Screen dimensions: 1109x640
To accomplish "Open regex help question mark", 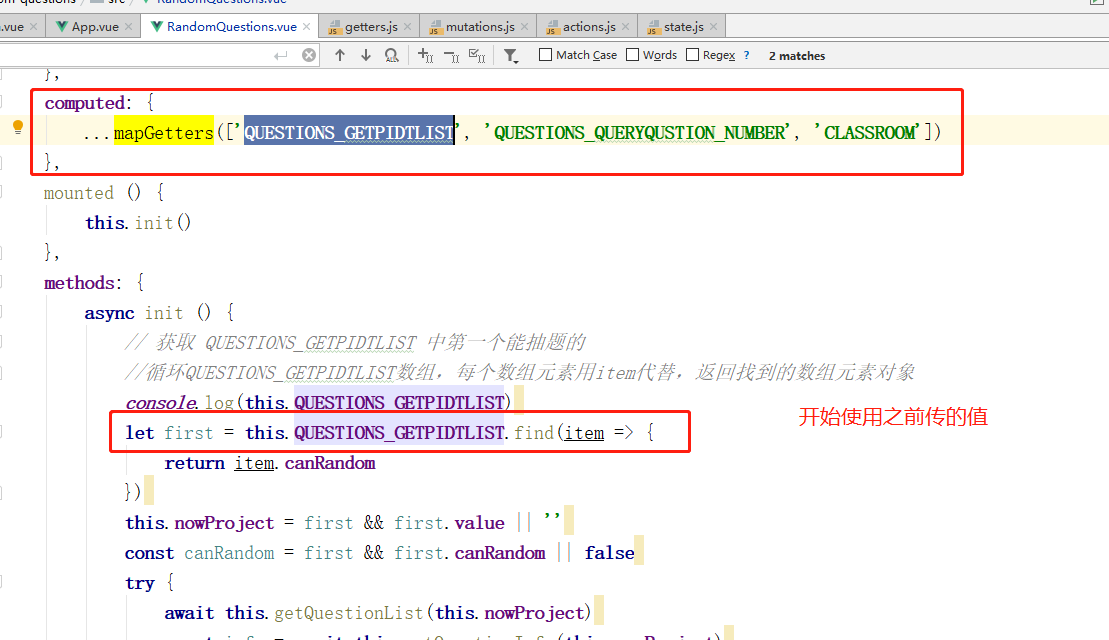I will coord(746,55).
